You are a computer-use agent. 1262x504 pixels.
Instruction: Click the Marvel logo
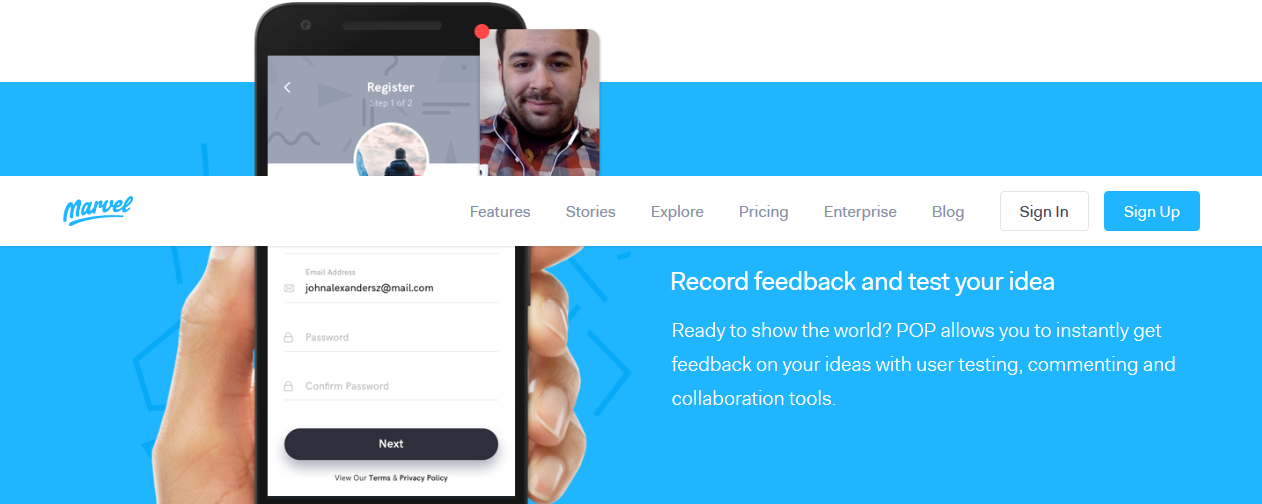point(97,211)
